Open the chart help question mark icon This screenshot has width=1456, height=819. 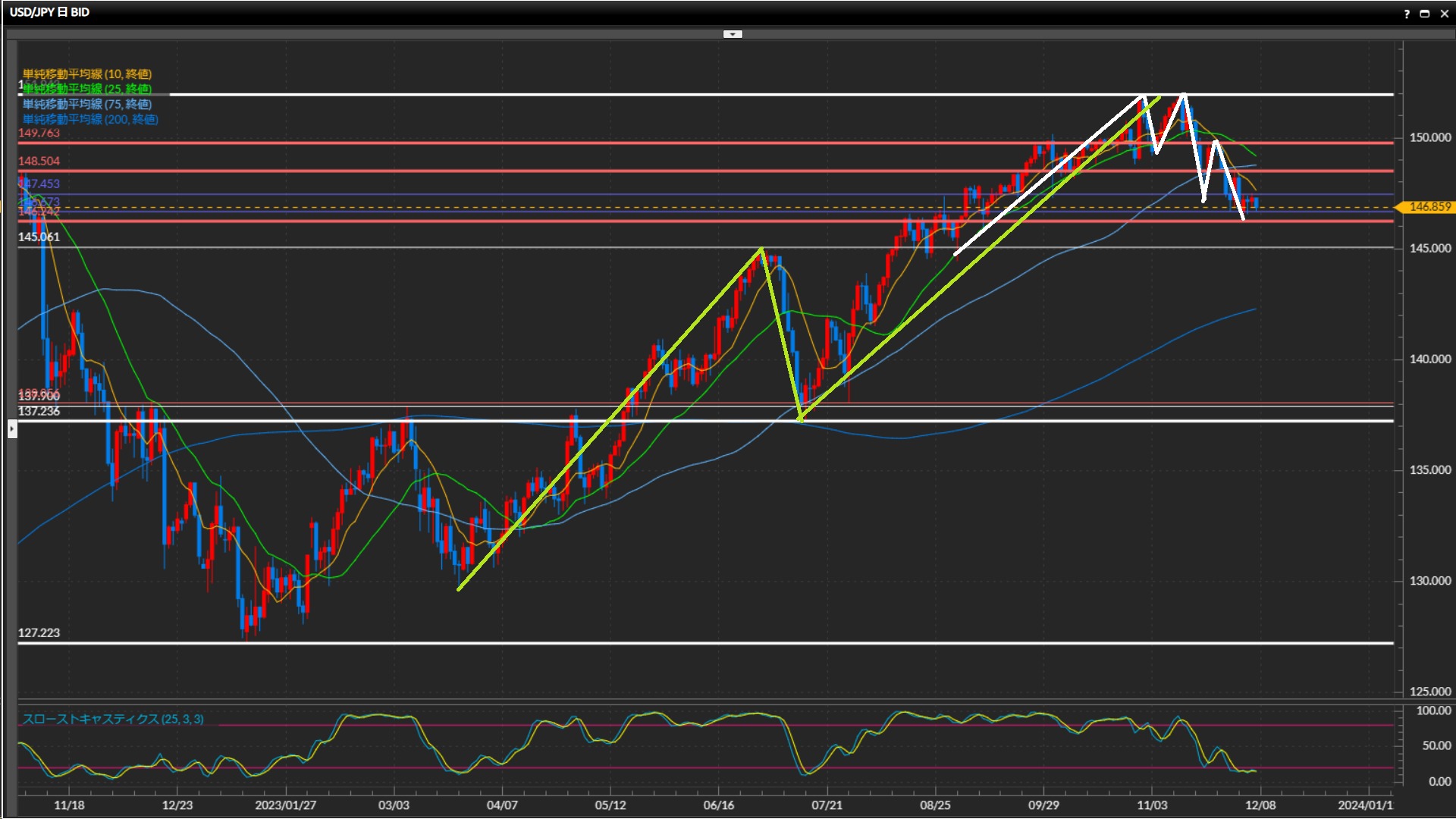click(x=1407, y=14)
